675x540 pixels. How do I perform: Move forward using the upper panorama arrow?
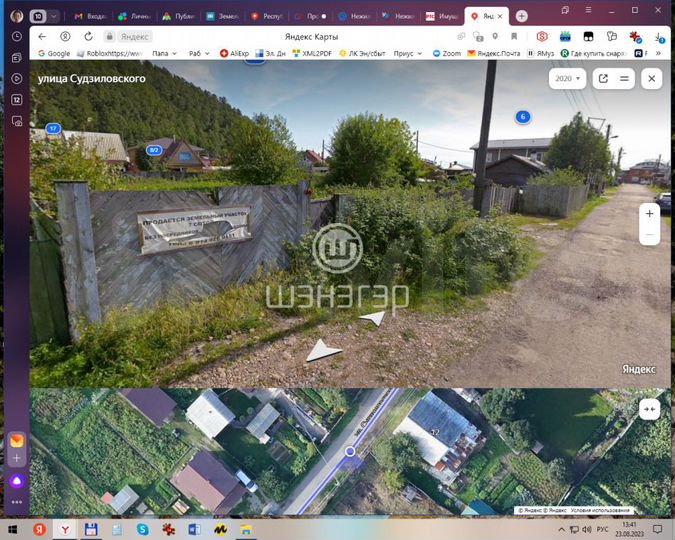click(372, 318)
